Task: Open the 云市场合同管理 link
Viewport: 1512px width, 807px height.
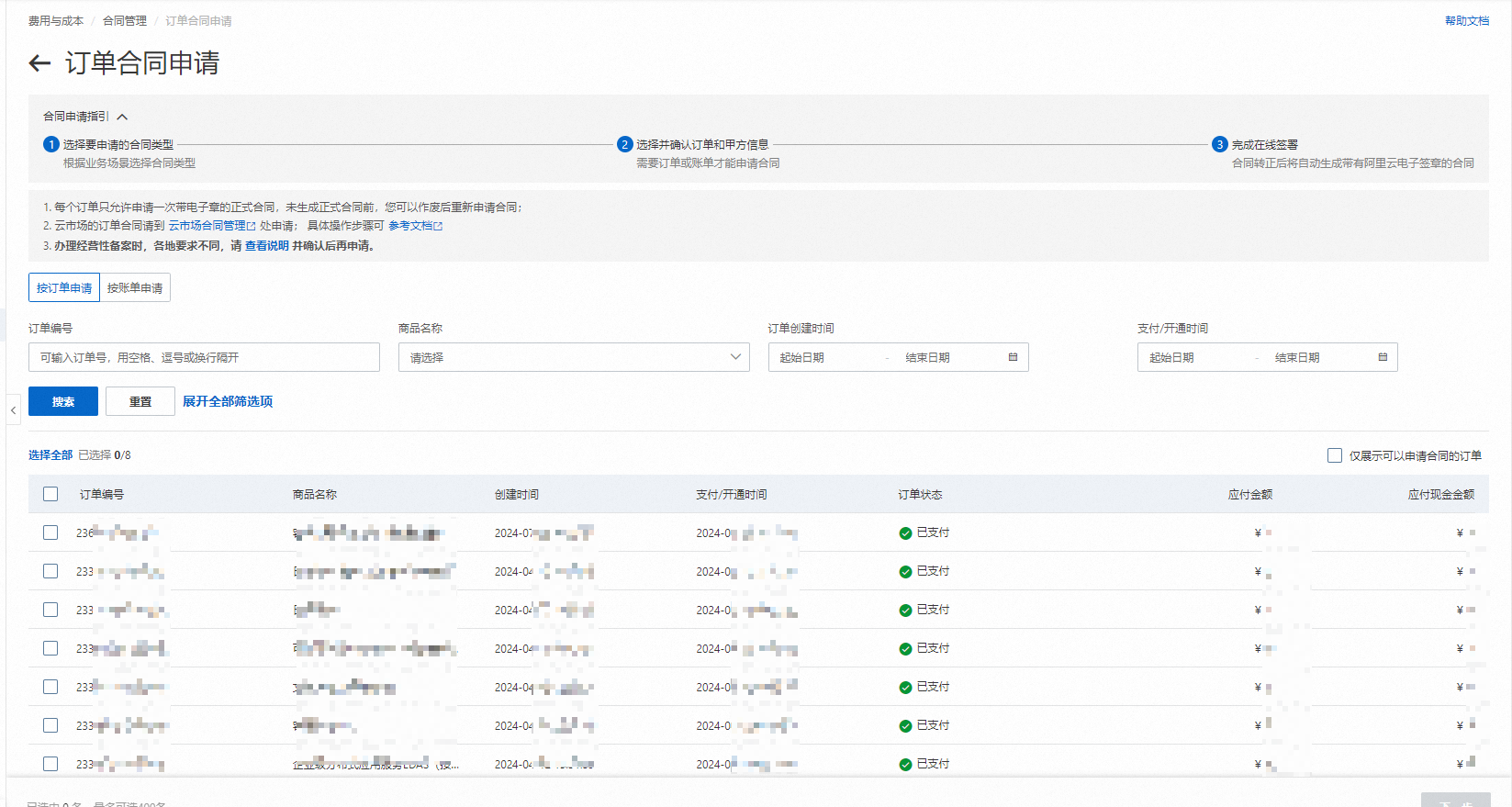Action: point(207,225)
